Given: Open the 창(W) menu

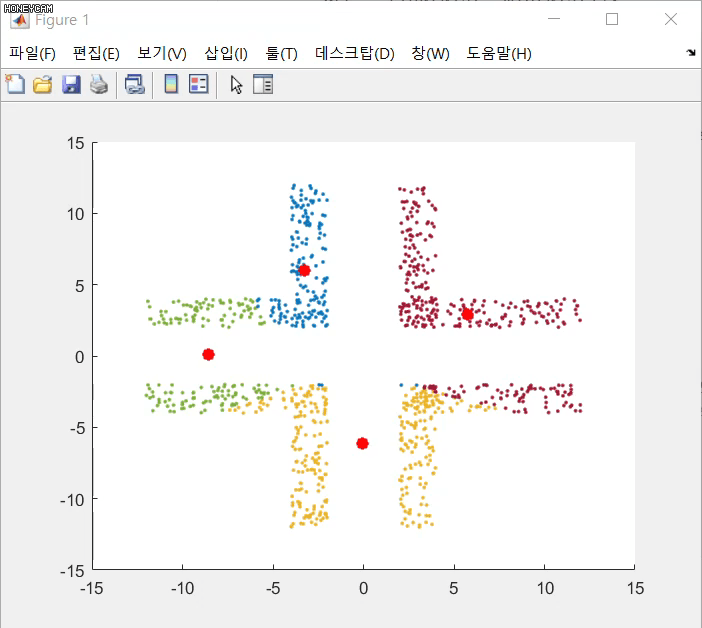Looking at the screenshot, I should [430, 53].
